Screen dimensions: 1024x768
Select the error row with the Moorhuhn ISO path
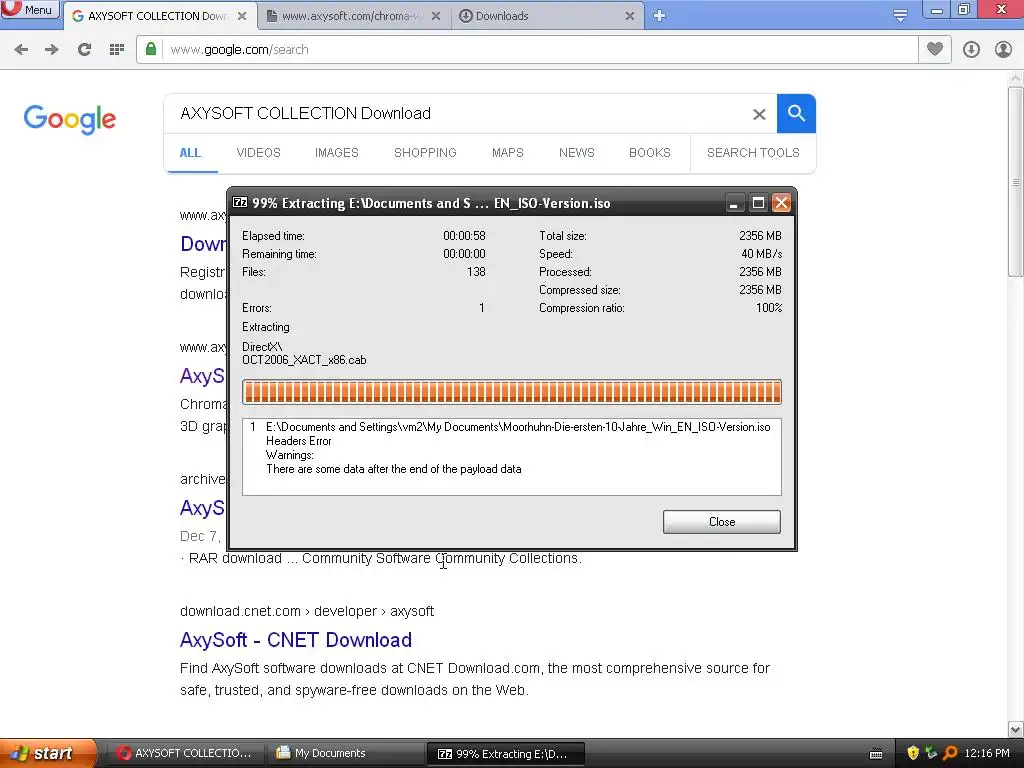pos(511,427)
